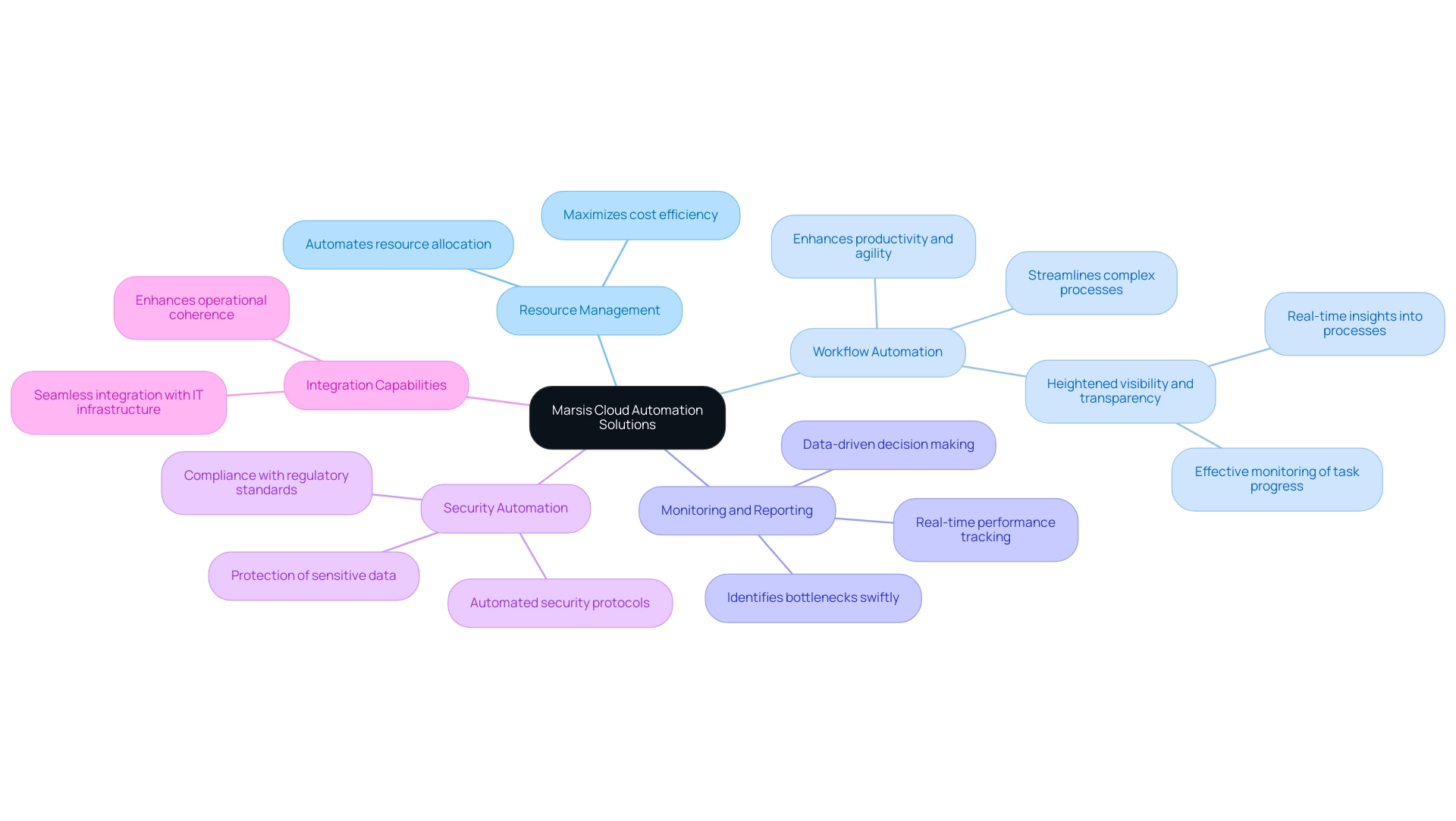Toggle visibility of Security Automation subtree
The image size is (1456, 821).
(505, 507)
